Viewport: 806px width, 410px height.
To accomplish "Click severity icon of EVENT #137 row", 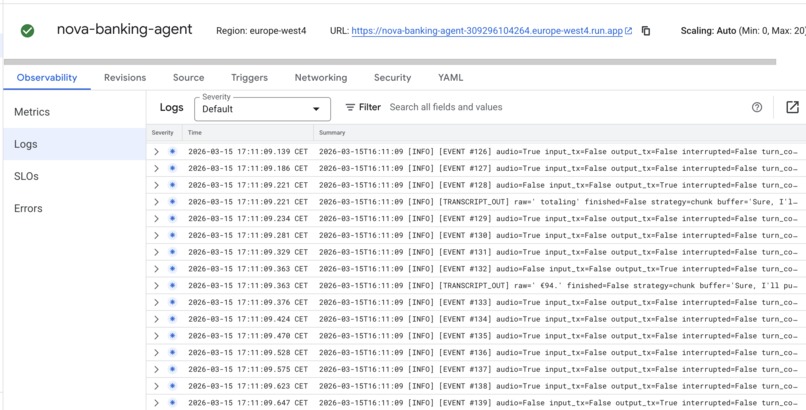I will 172,369.
